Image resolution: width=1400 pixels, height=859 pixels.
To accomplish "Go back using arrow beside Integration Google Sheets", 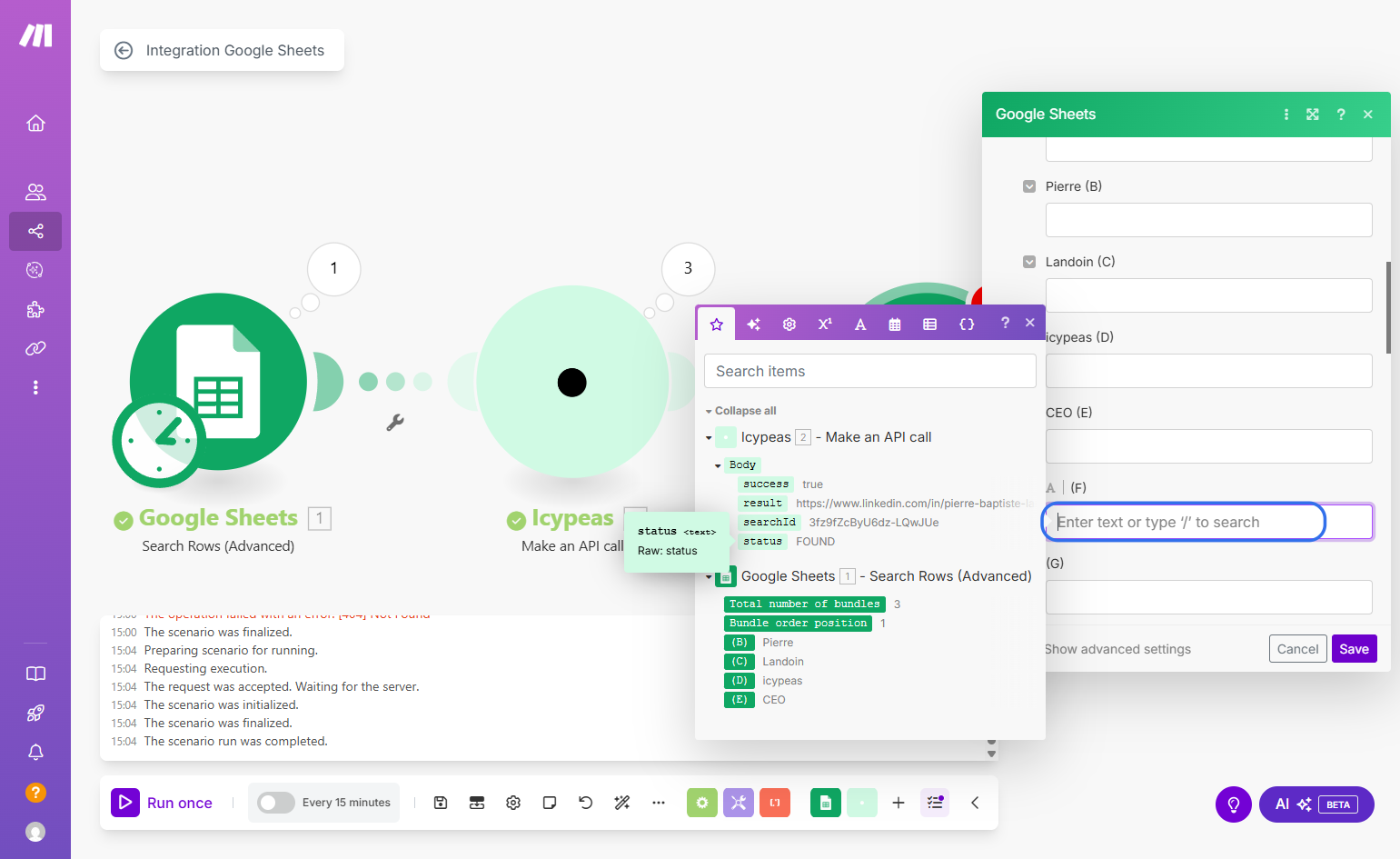I will pos(124,51).
